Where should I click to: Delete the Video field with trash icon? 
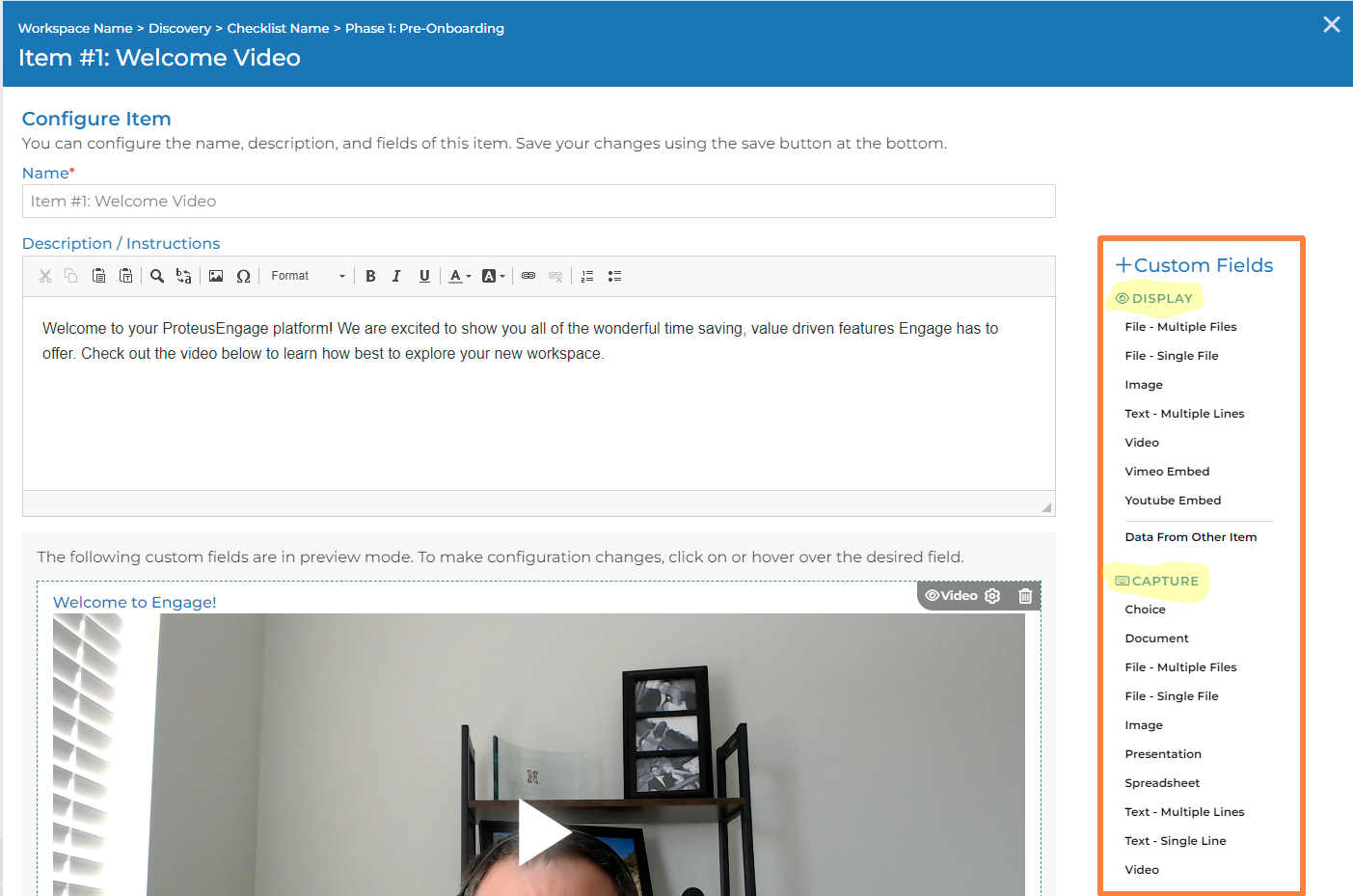(x=1025, y=596)
